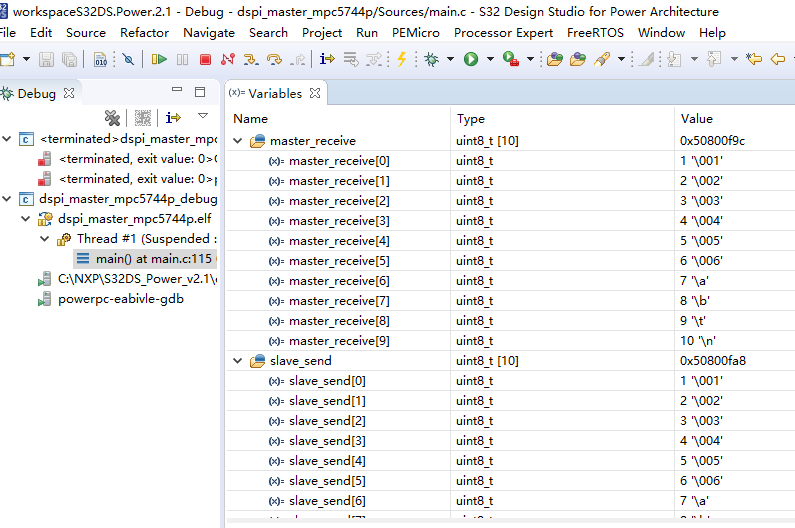This screenshot has width=795, height=528.
Task: Click the green Run button
Action: [x=471, y=59]
